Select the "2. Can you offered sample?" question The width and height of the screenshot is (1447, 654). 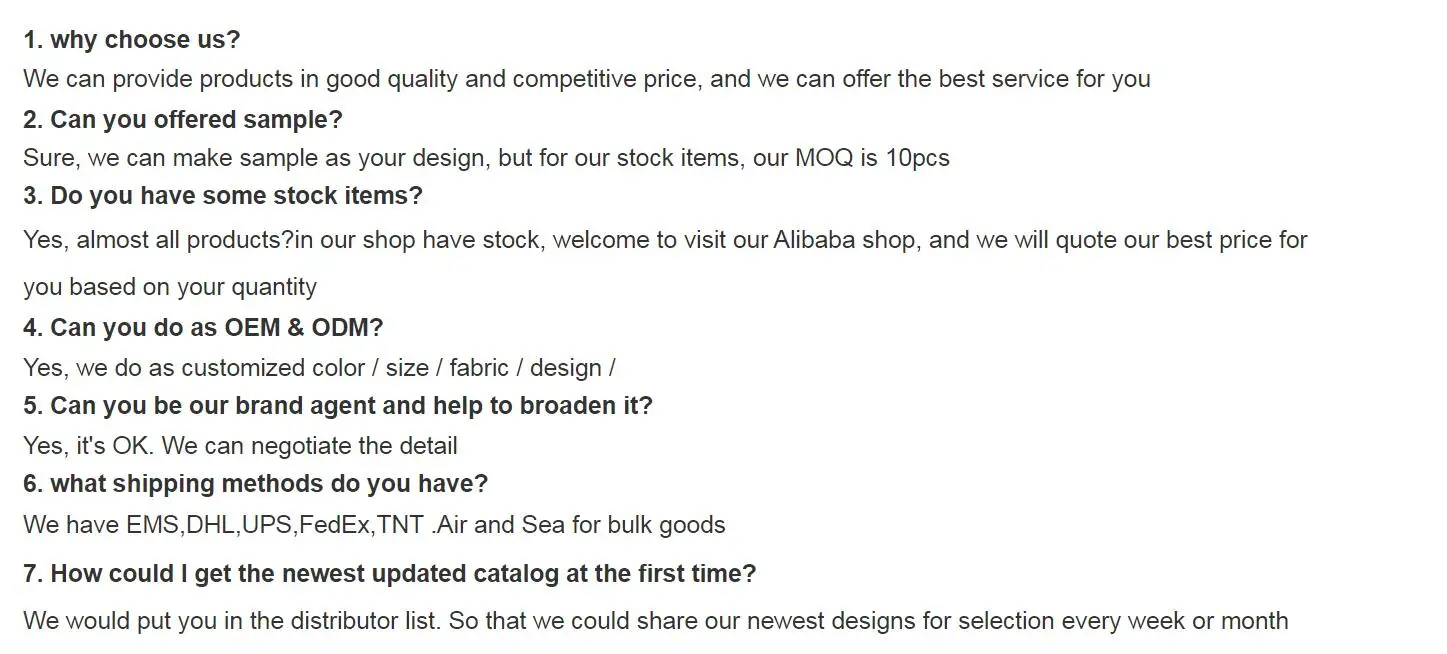pos(183,120)
